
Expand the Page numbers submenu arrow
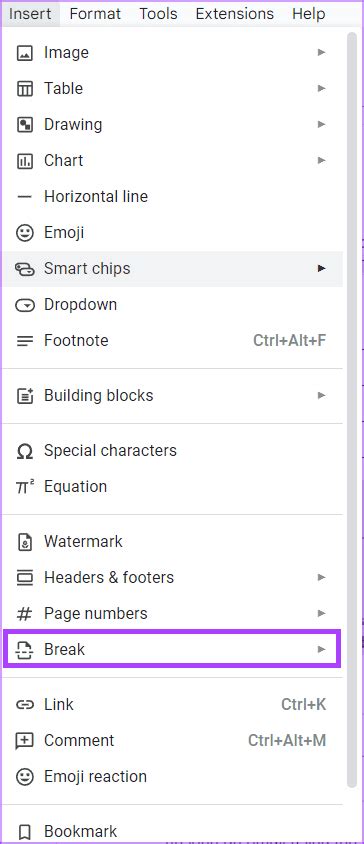point(321,613)
